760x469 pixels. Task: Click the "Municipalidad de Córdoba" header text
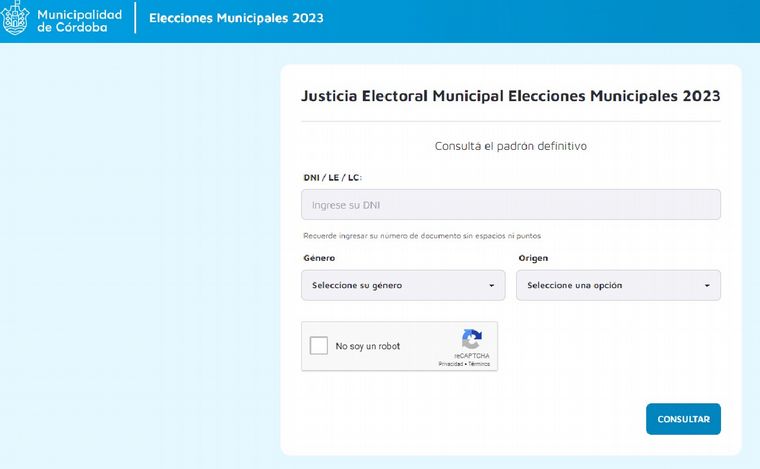[x=79, y=20]
